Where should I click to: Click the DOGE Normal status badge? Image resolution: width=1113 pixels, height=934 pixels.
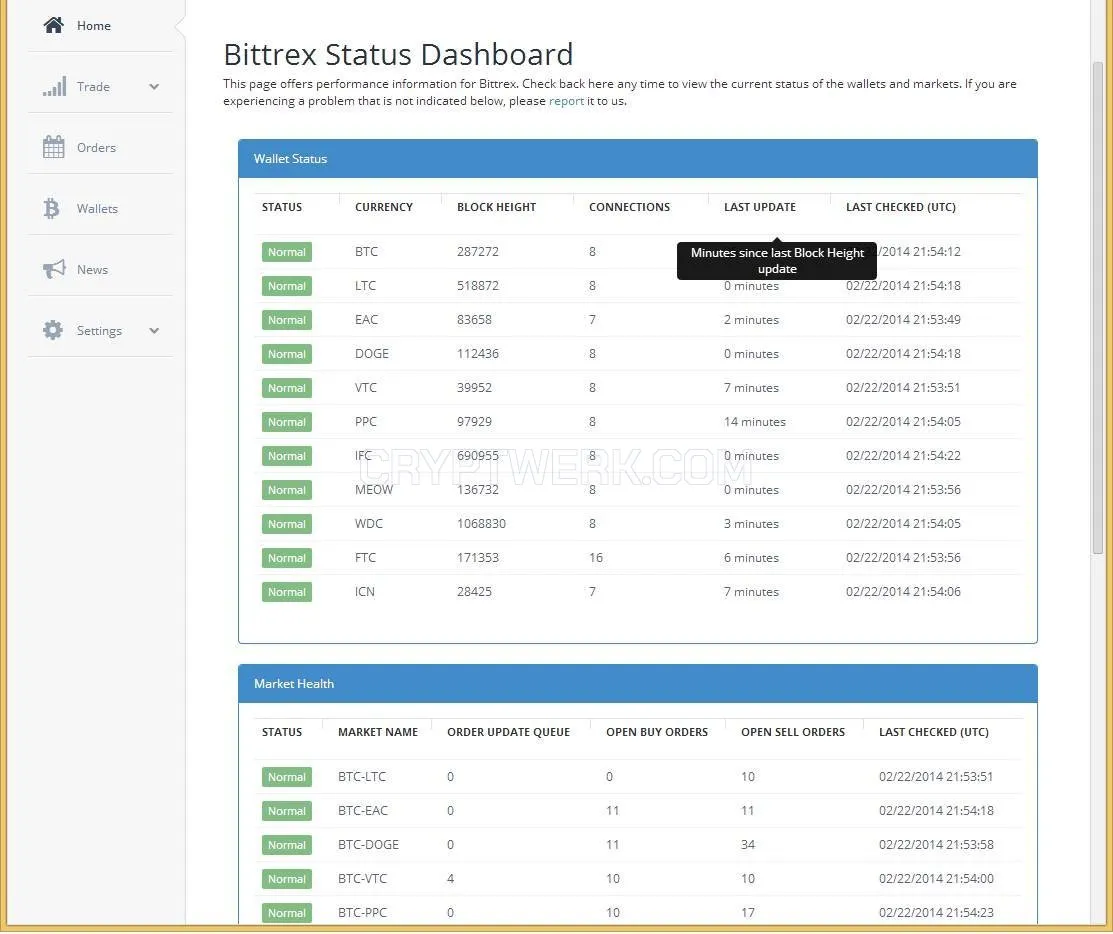(287, 354)
